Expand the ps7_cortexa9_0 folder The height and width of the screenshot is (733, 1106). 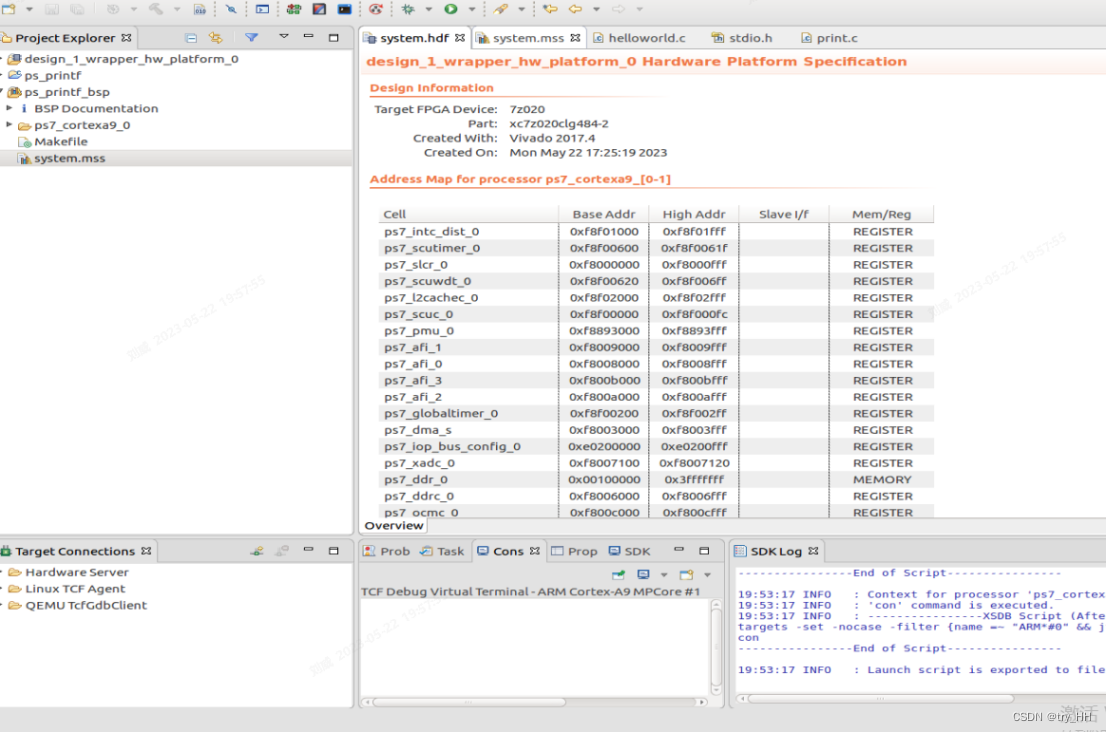click(x=9, y=125)
